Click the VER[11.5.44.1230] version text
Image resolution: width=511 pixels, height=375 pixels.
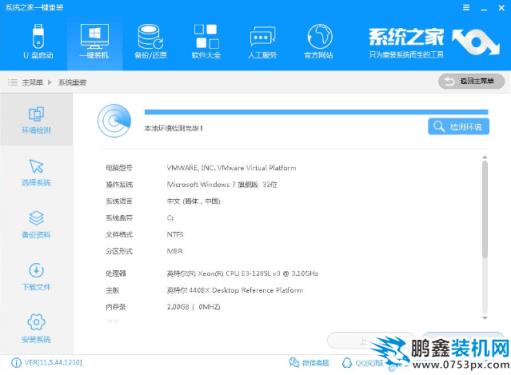pos(53,363)
